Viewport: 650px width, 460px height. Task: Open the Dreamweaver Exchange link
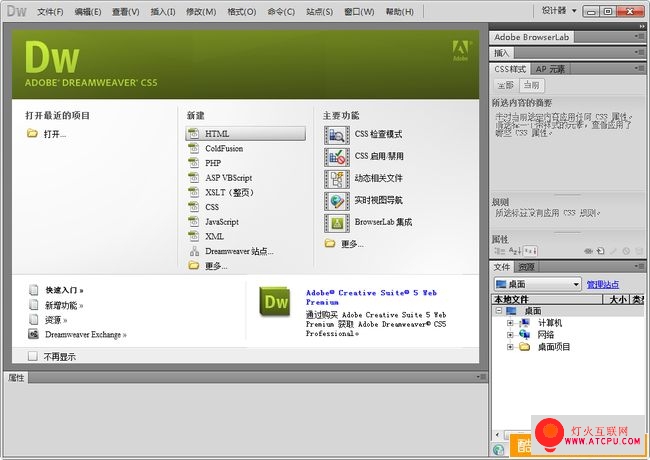pos(86,334)
